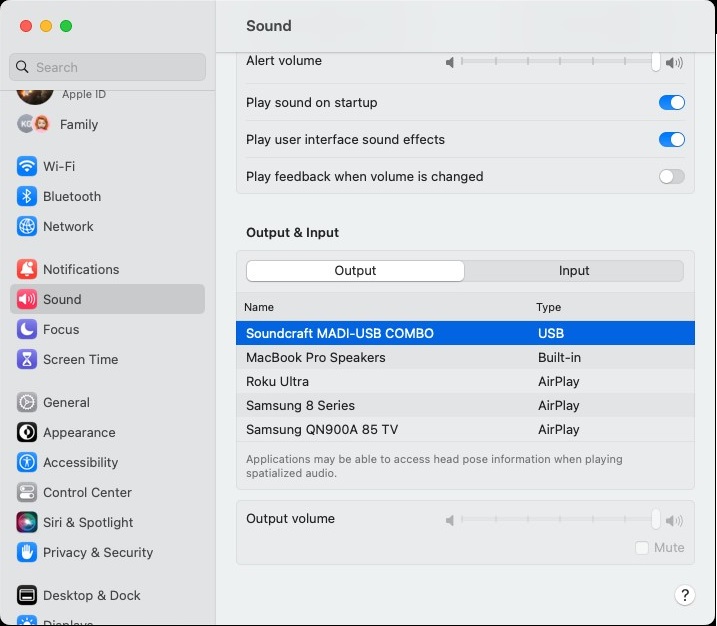Check the Mute checkbox

click(x=642, y=548)
